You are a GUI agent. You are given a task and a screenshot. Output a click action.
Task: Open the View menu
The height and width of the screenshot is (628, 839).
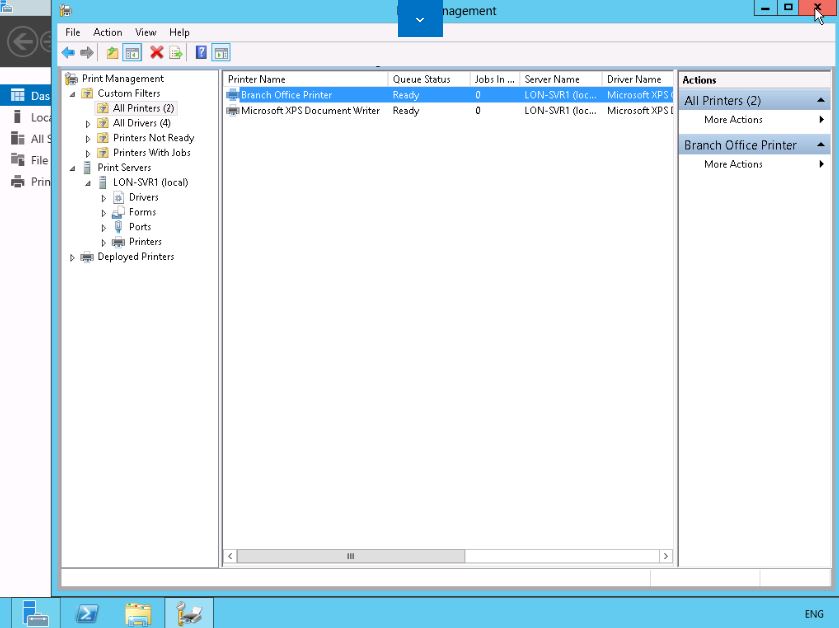pyautogui.click(x=145, y=33)
